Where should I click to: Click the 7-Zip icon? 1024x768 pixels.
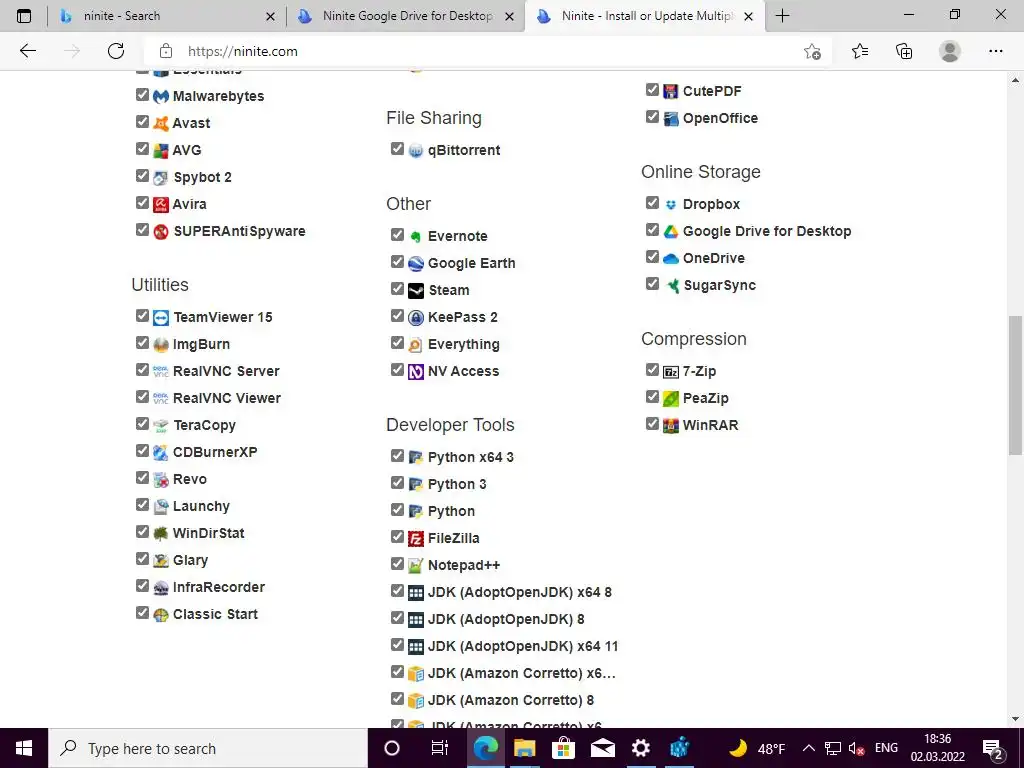(x=671, y=372)
